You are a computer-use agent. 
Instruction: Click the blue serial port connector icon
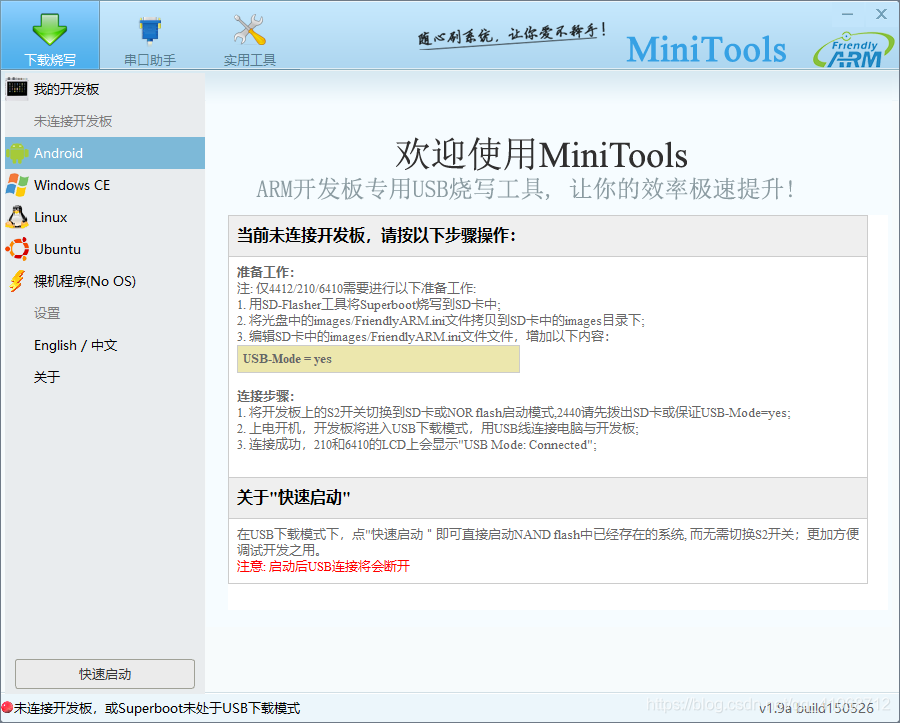coord(150,30)
